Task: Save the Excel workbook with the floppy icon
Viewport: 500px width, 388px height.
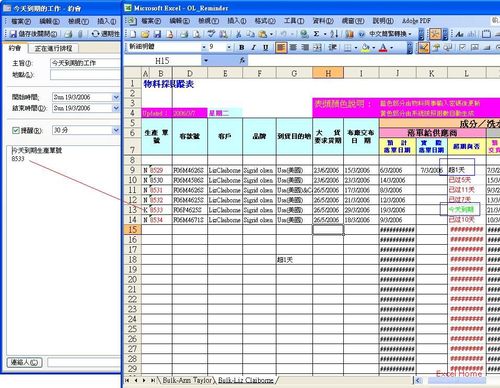Action: 157,34
